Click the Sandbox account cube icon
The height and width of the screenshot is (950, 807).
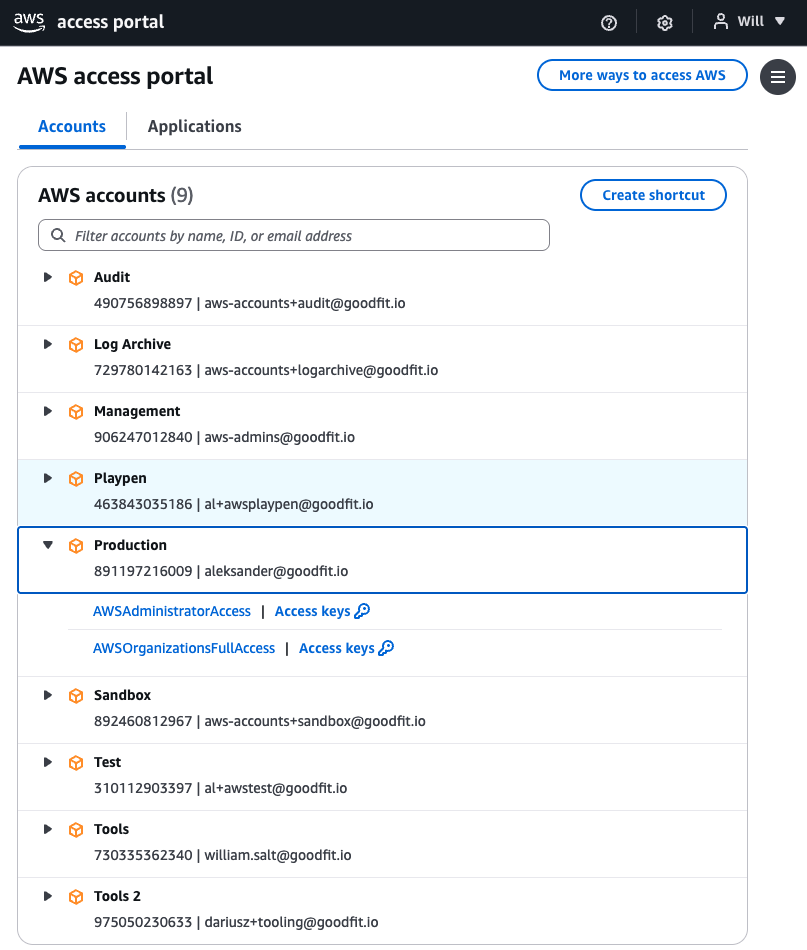[x=76, y=696]
